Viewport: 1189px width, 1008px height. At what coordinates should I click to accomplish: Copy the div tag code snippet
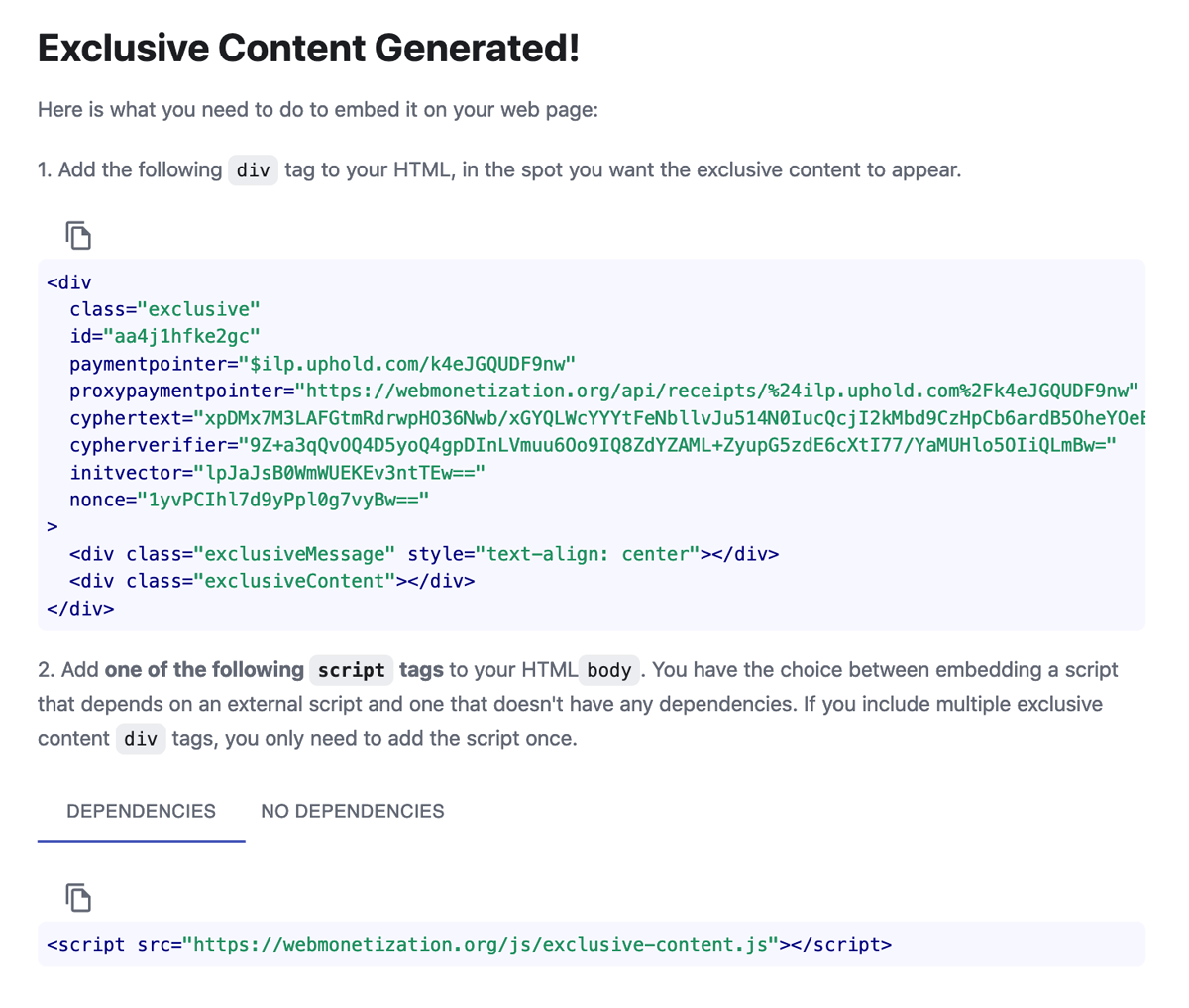point(78,235)
